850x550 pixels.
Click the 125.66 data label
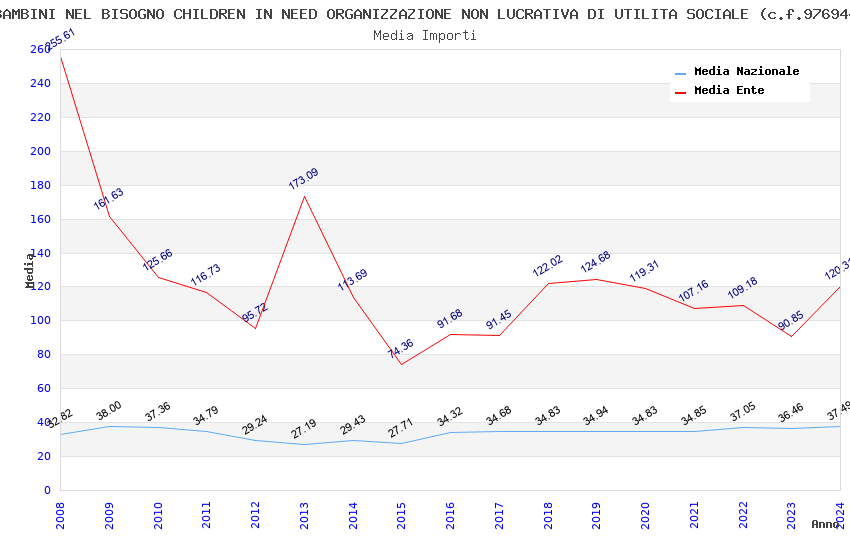click(x=157, y=260)
